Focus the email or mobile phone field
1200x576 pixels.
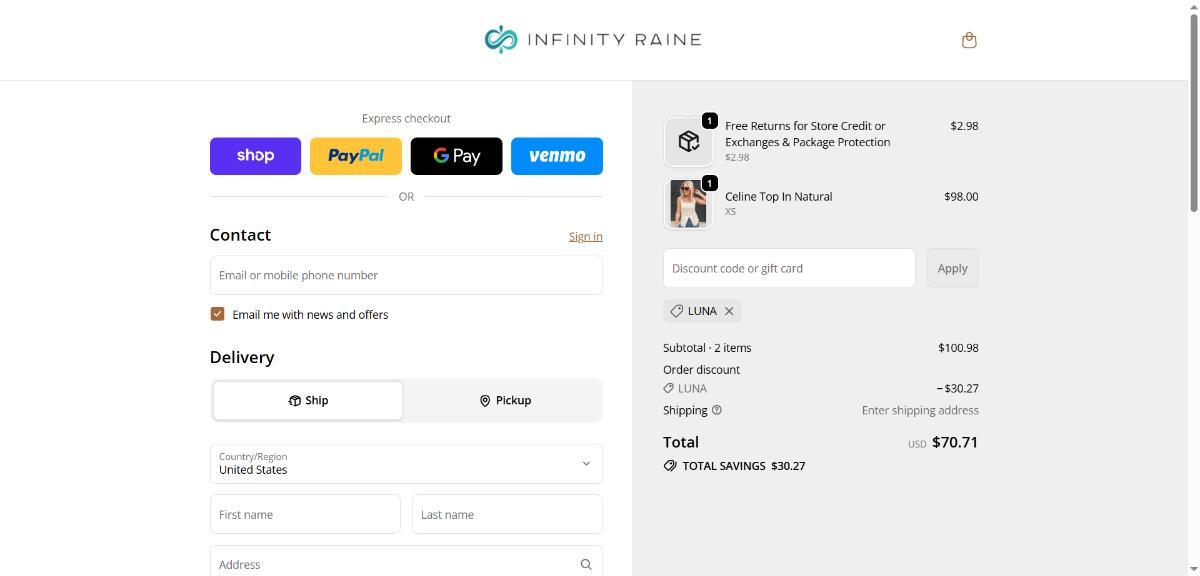click(x=406, y=275)
